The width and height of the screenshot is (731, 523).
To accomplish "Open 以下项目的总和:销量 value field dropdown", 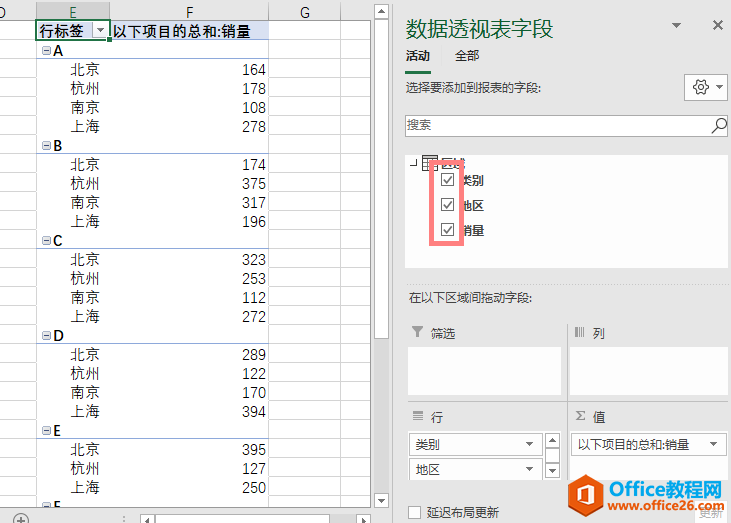I will click(x=713, y=444).
